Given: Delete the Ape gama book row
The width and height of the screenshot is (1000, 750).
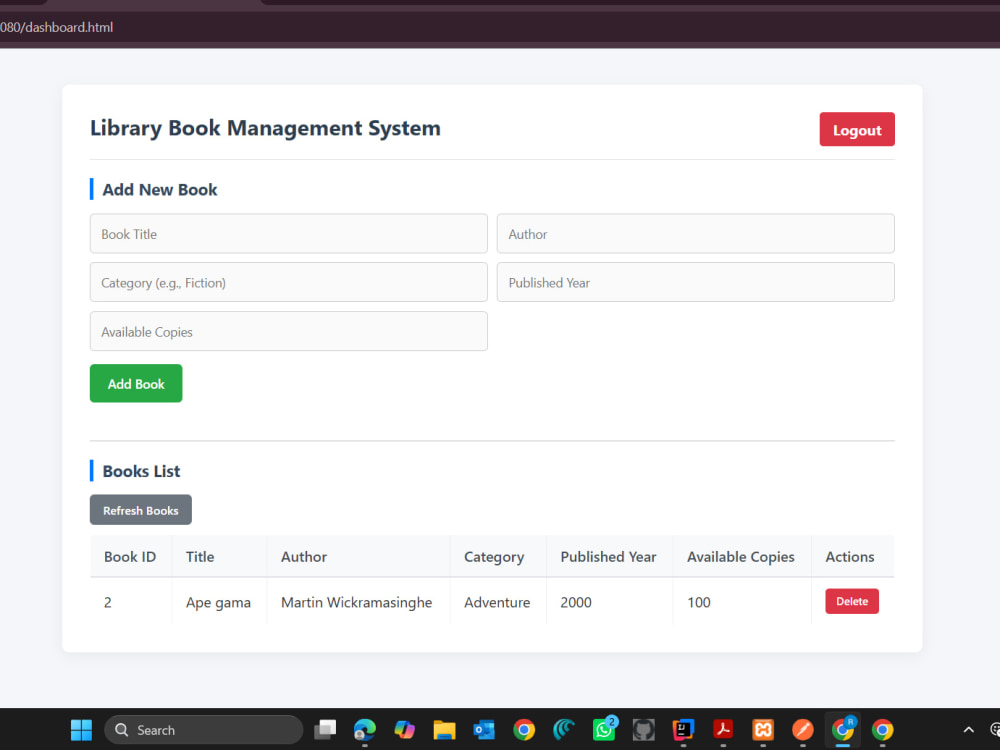Looking at the screenshot, I should click(852, 601).
